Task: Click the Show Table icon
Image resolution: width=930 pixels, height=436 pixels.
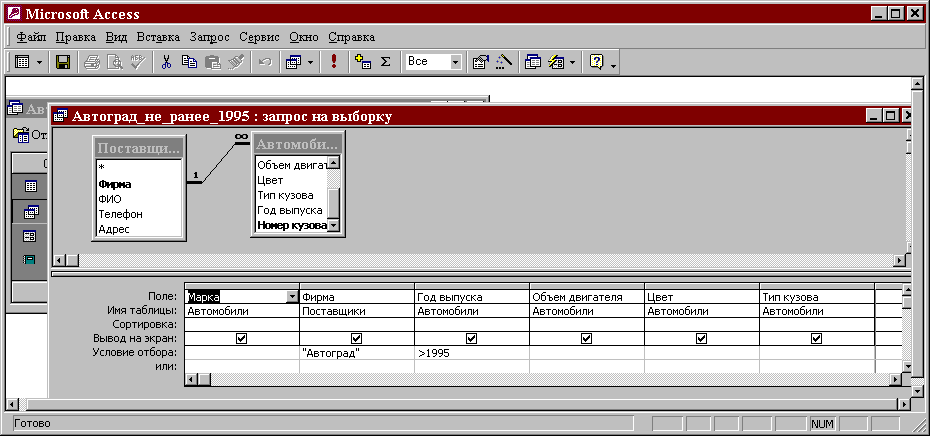Action: [x=362, y=62]
